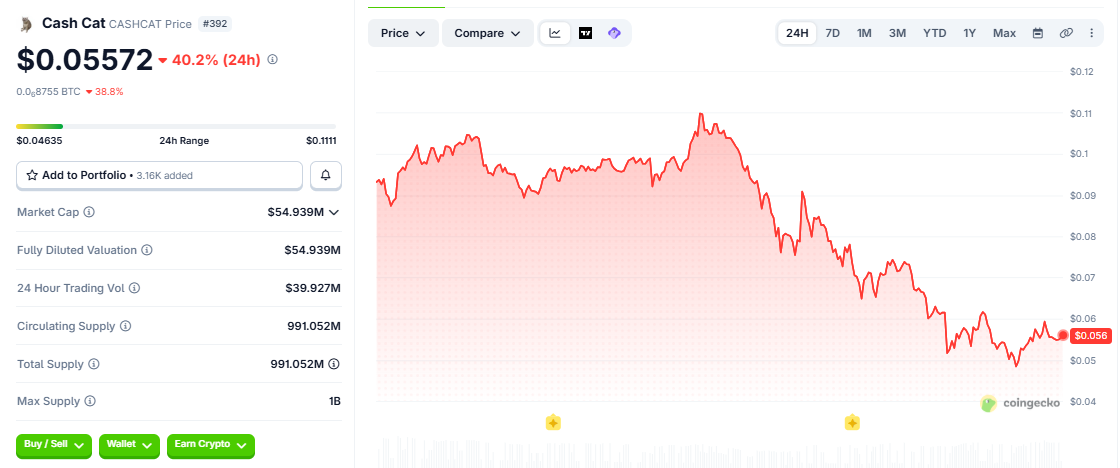Open Circulating Supply info icon
Screen dimensions: 1120x468
coord(126,326)
